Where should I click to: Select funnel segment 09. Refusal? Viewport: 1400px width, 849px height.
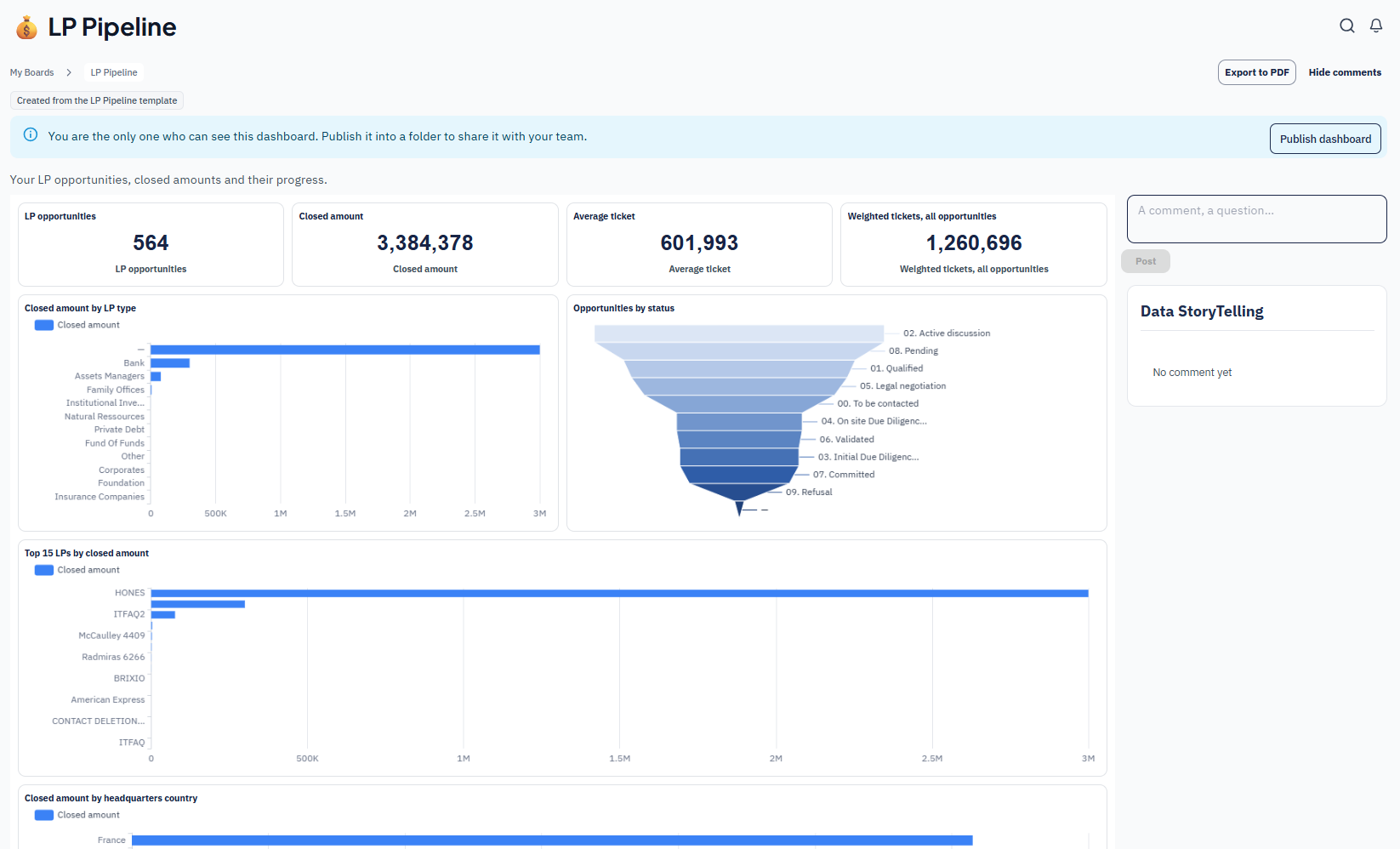coord(739,493)
